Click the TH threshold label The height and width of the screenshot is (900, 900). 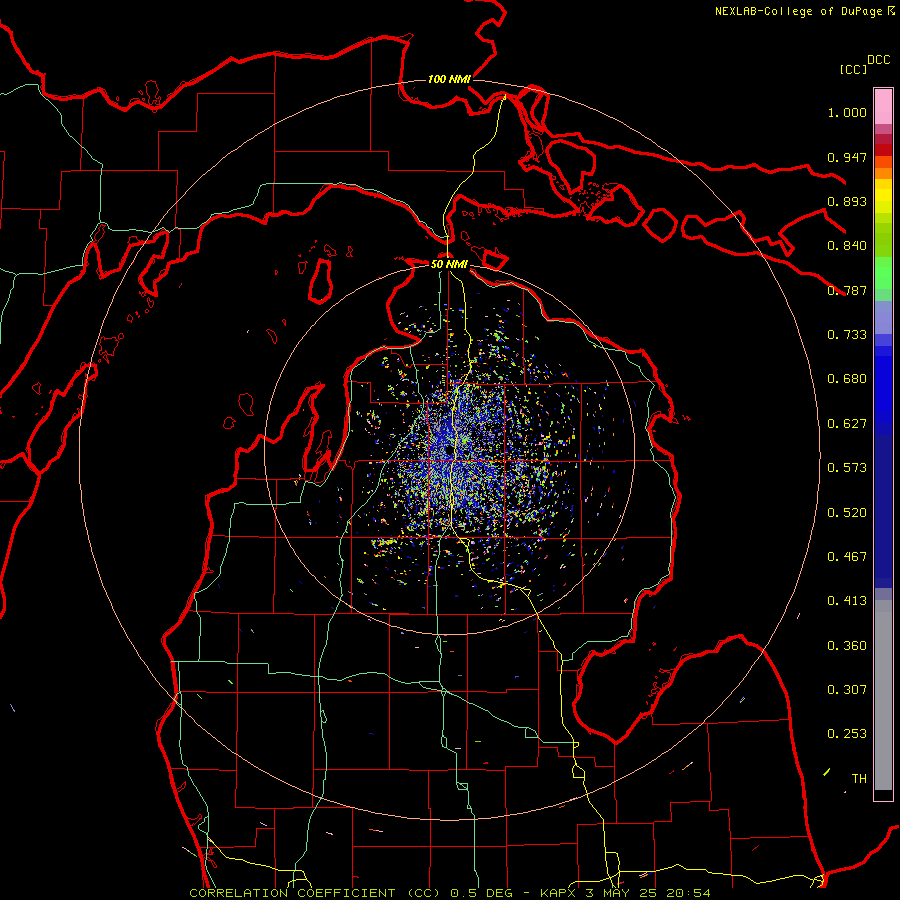pyautogui.click(x=859, y=778)
